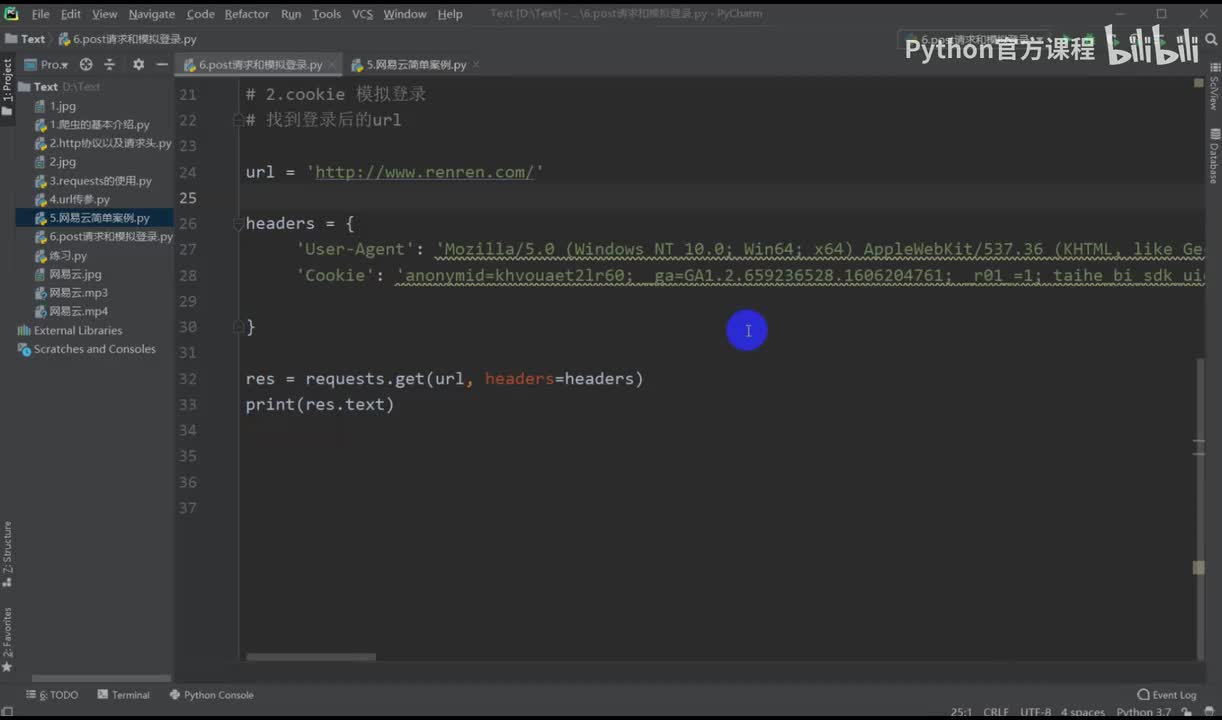Open the VCS menu
This screenshot has height=720, width=1222.
click(x=362, y=14)
